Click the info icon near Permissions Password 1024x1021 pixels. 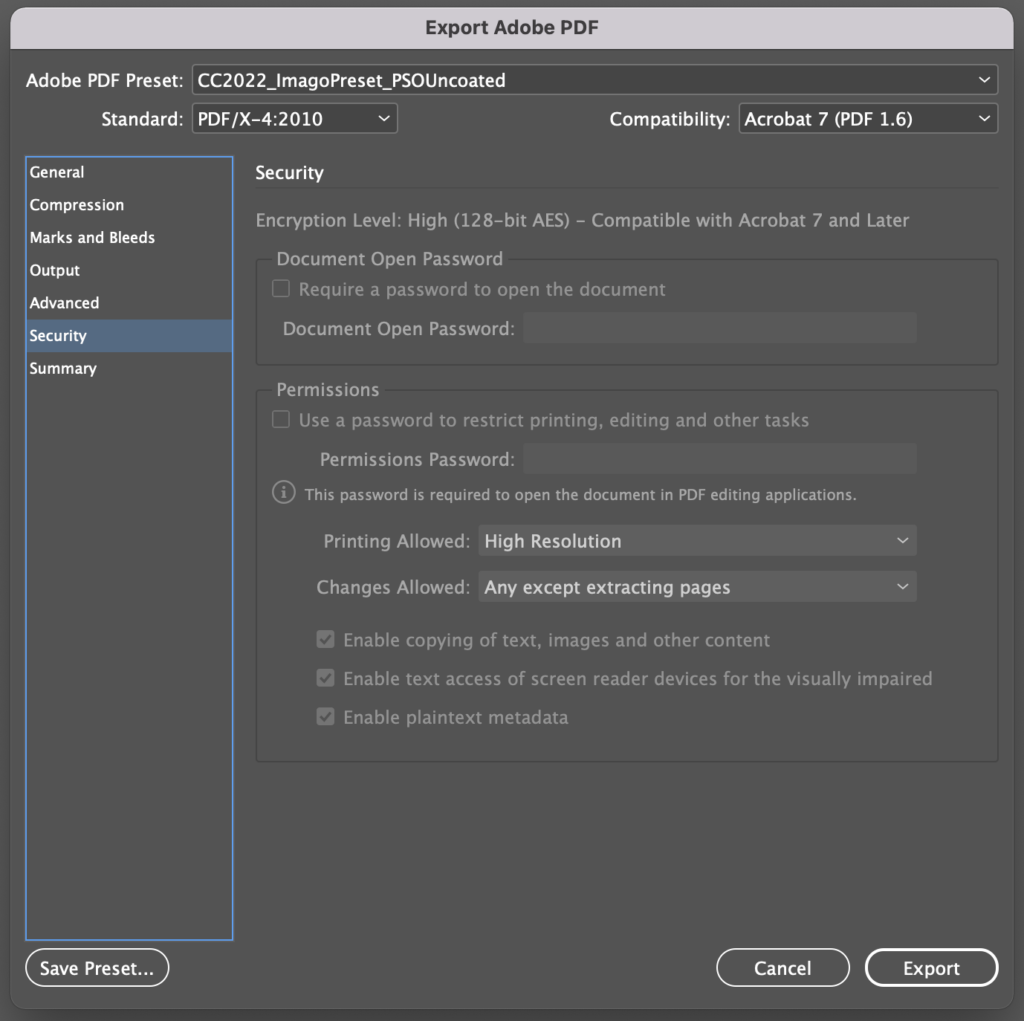(283, 492)
